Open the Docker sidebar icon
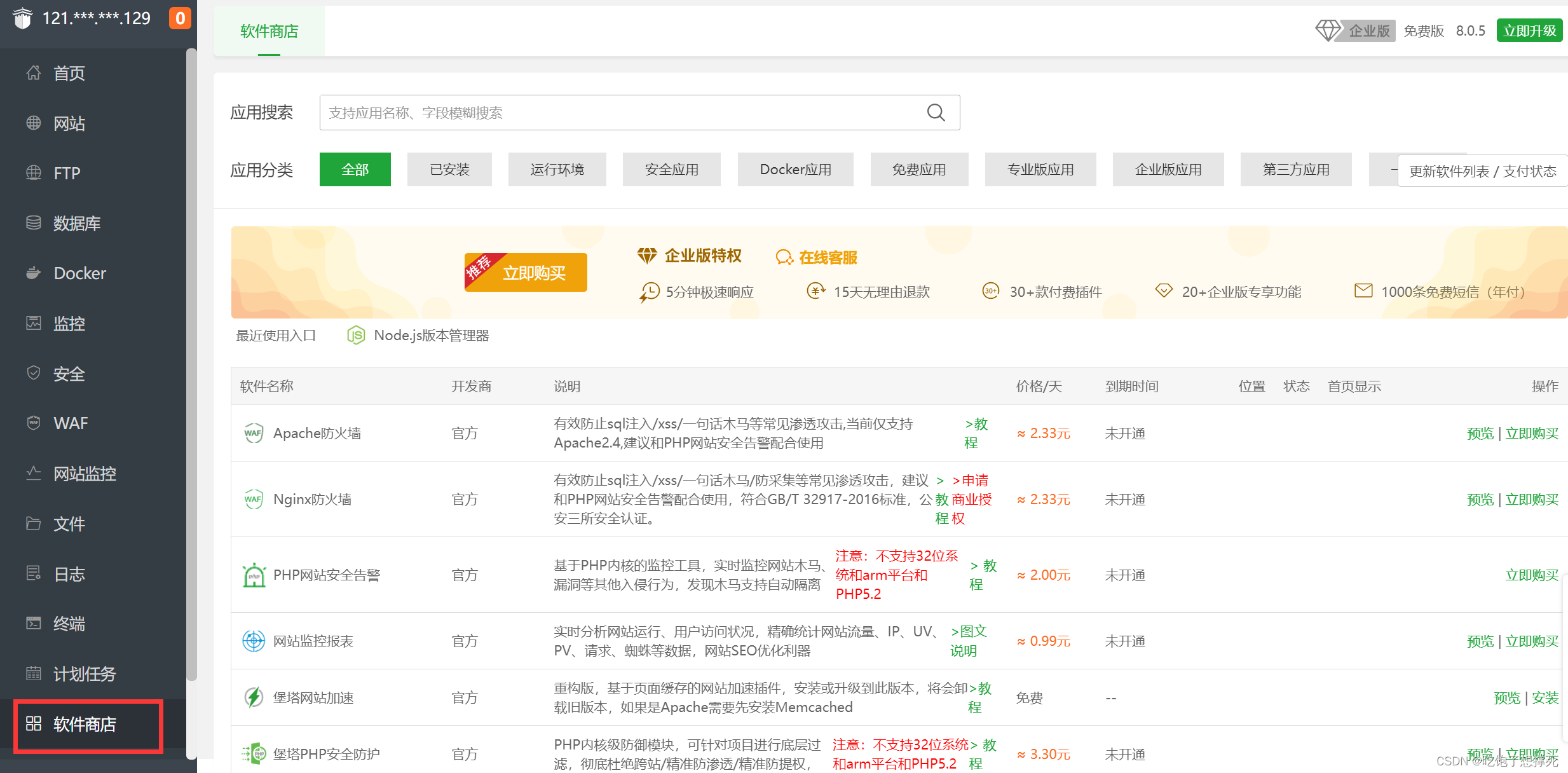The height and width of the screenshot is (773, 1568). coord(34,273)
